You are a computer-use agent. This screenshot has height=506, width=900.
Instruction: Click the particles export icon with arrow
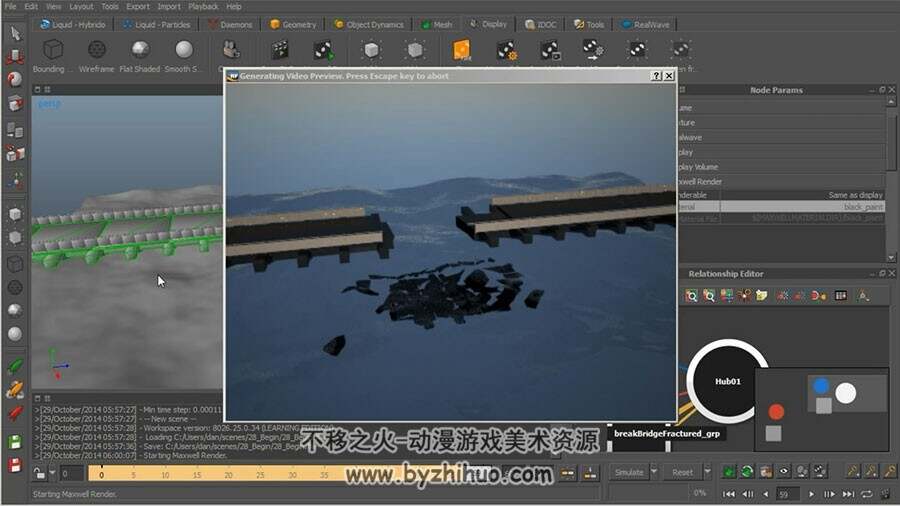(593, 50)
